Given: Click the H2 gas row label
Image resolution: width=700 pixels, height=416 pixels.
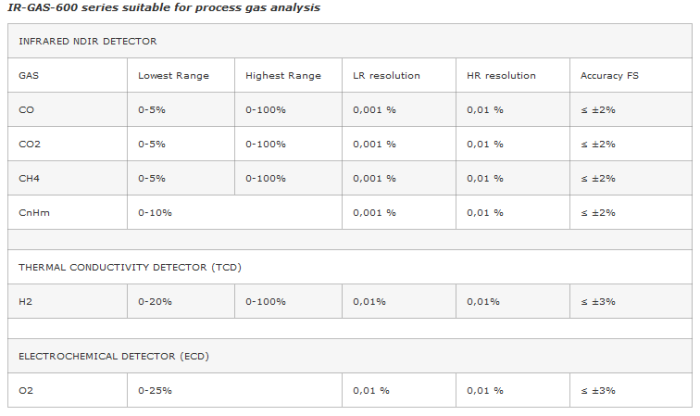Looking at the screenshot, I should (26, 301).
